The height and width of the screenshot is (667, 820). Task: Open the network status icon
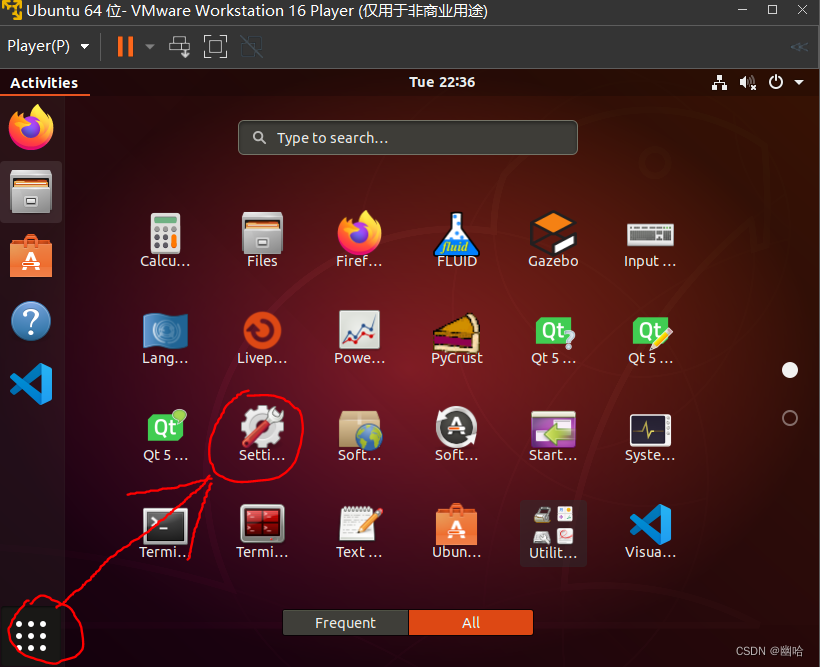click(x=720, y=82)
